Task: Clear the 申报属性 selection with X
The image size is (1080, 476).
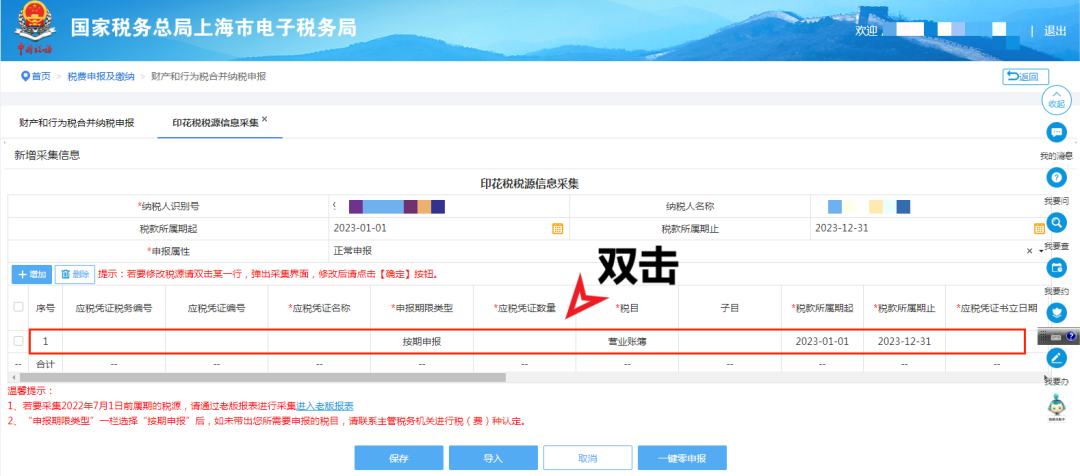Action: coord(1029,250)
